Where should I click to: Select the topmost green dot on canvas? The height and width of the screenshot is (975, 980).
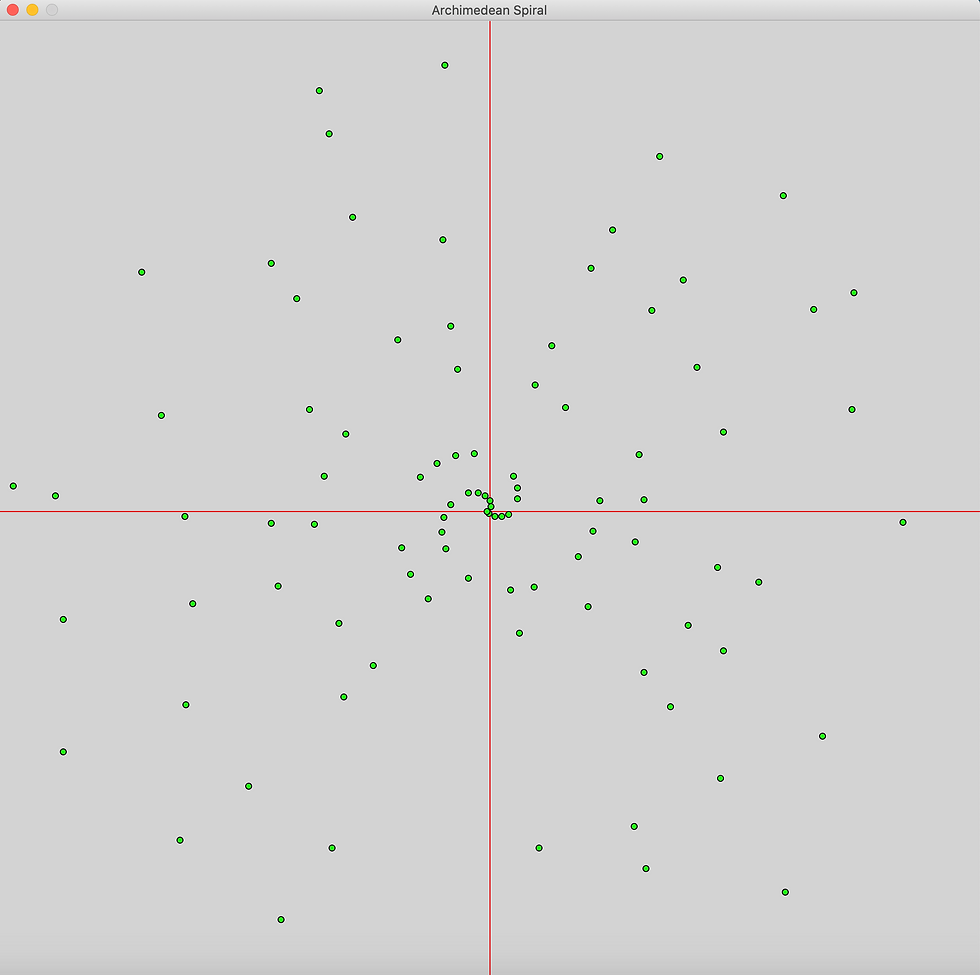(x=445, y=65)
